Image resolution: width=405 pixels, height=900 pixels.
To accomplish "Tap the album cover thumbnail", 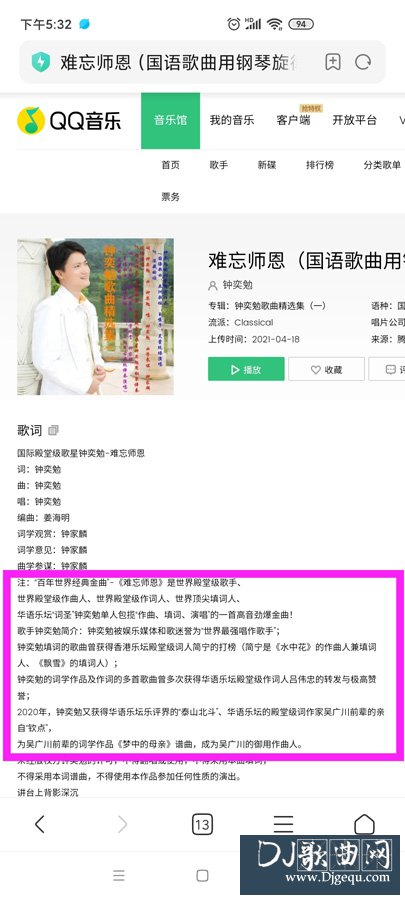I will (95, 316).
